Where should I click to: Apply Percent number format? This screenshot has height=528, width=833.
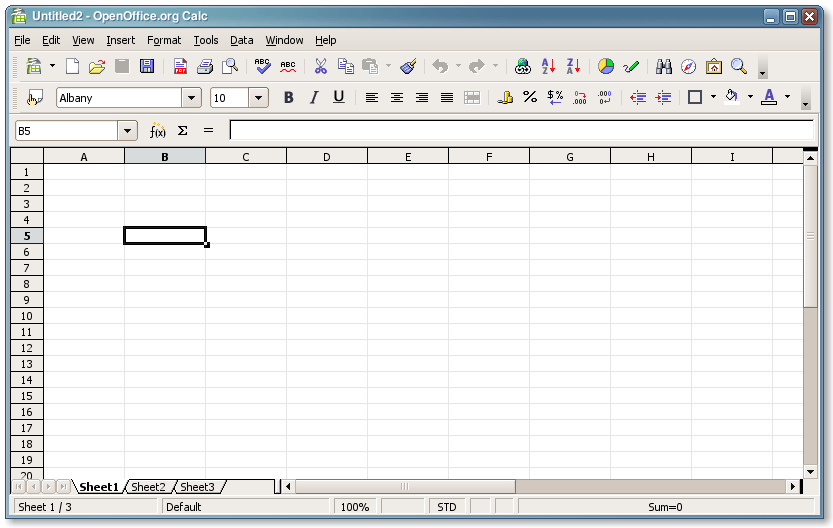pyautogui.click(x=530, y=97)
